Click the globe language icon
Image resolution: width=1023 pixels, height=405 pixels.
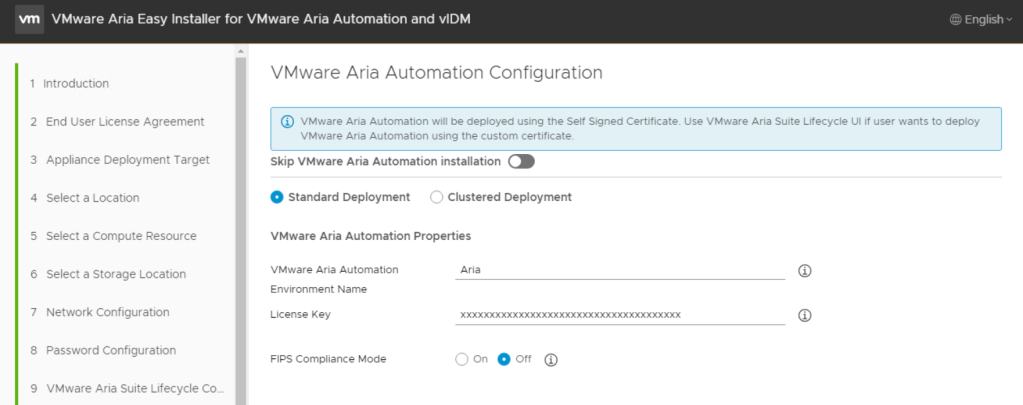click(955, 20)
